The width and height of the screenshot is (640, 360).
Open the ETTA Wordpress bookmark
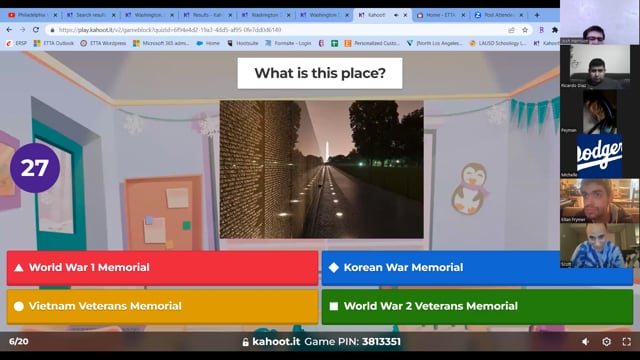[103, 43]
